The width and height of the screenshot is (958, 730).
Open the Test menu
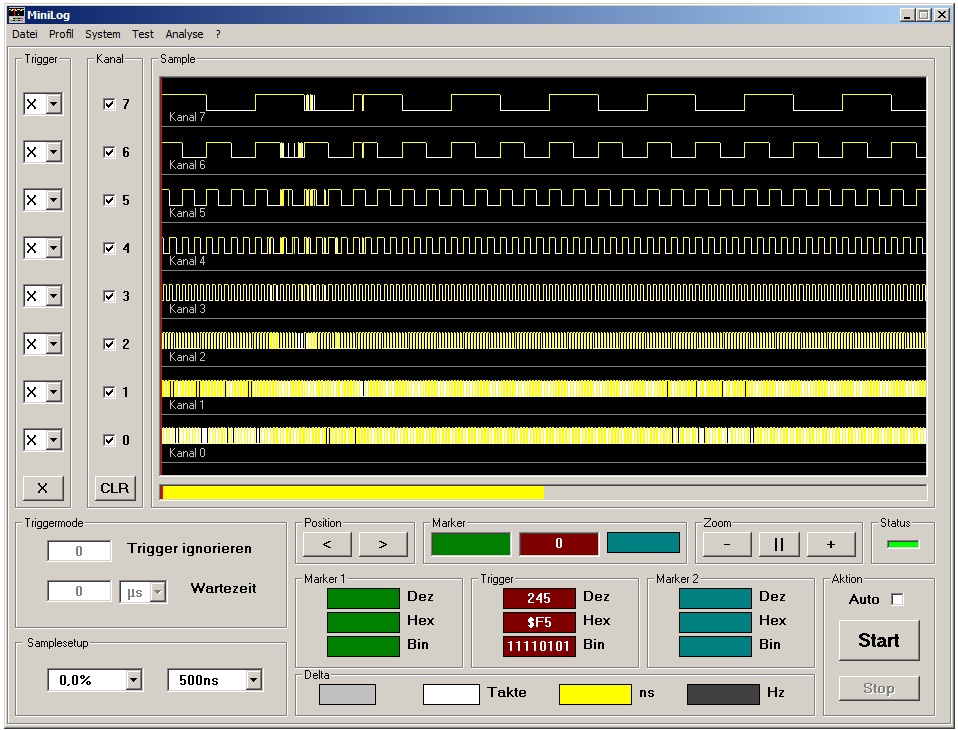click(x=143, y=34)
